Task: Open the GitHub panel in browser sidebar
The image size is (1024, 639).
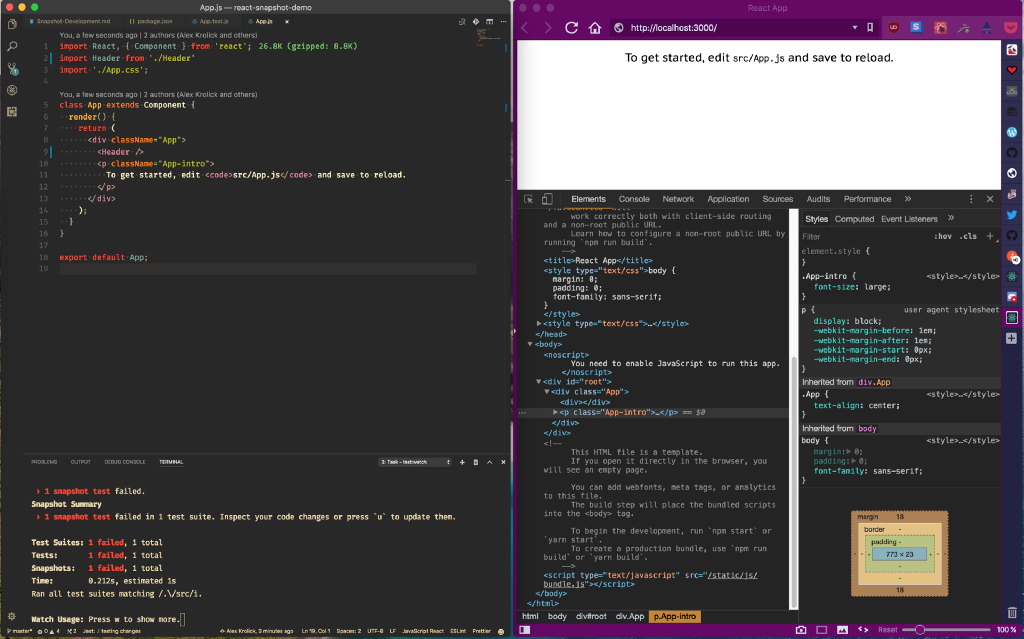Action: 1012,152
